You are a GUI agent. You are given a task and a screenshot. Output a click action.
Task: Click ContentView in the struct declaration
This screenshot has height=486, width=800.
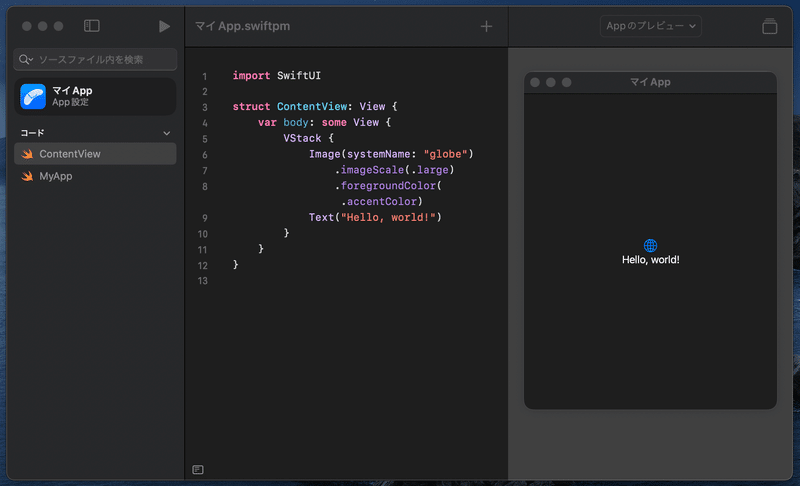(x=312, y=107)
